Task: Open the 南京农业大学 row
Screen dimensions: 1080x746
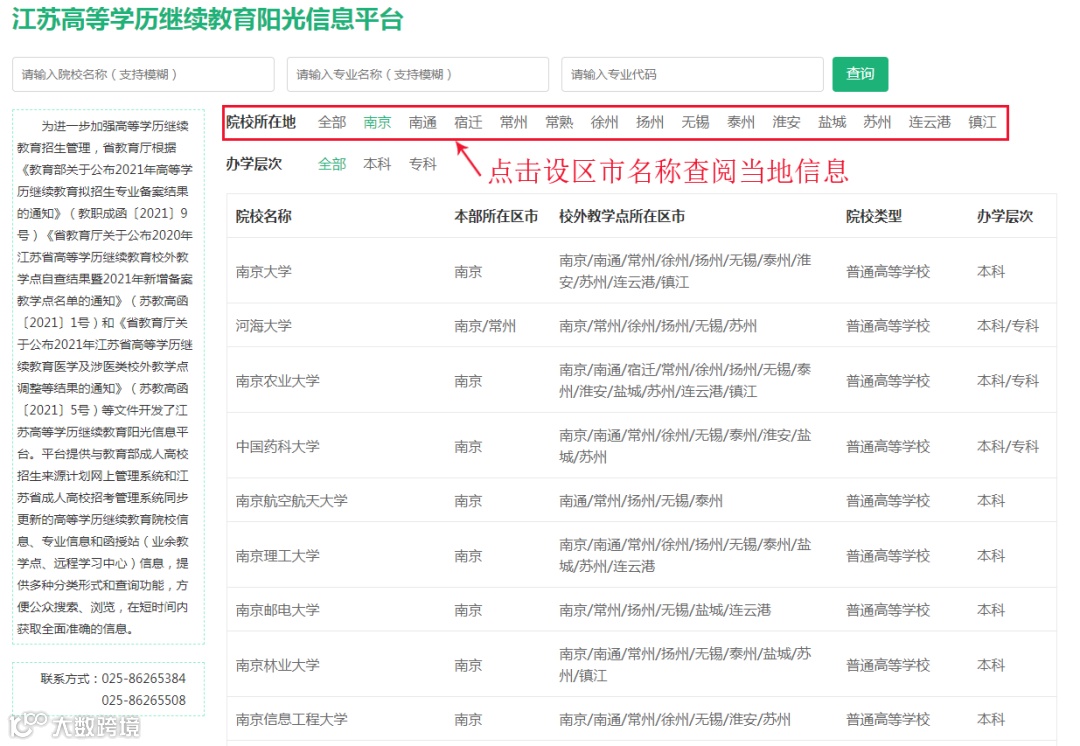Action: pos(641,380)
